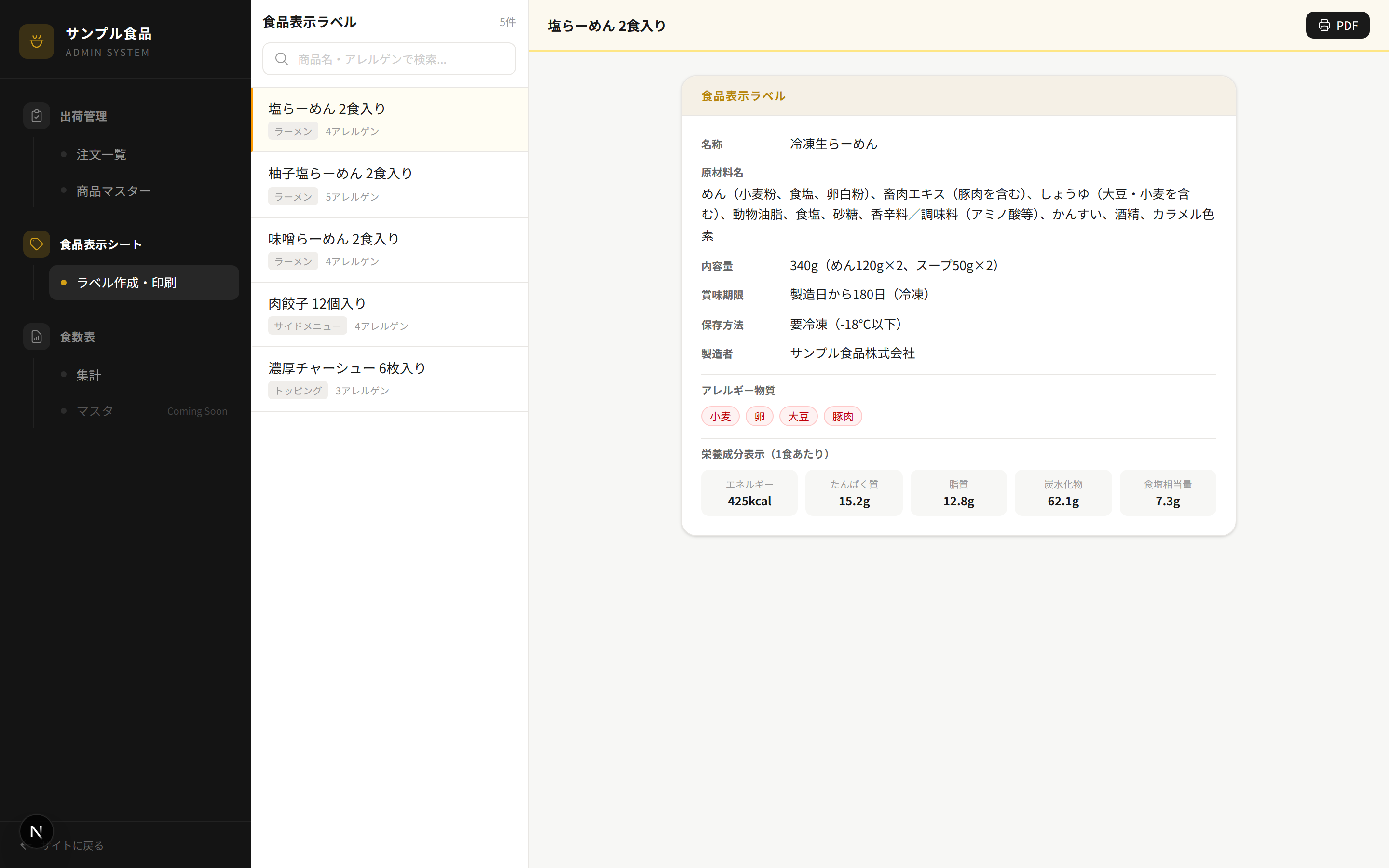Click the サイトに戻る link

[62, 845]
